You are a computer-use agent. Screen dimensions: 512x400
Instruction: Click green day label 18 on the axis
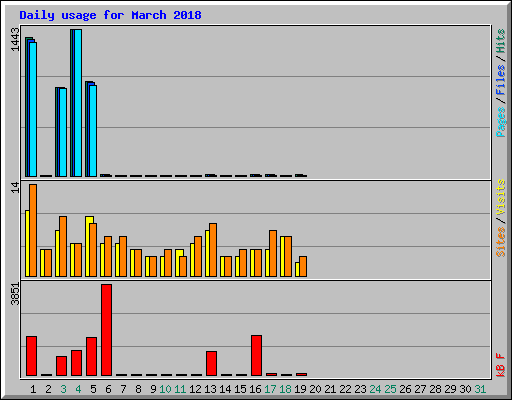285,389
